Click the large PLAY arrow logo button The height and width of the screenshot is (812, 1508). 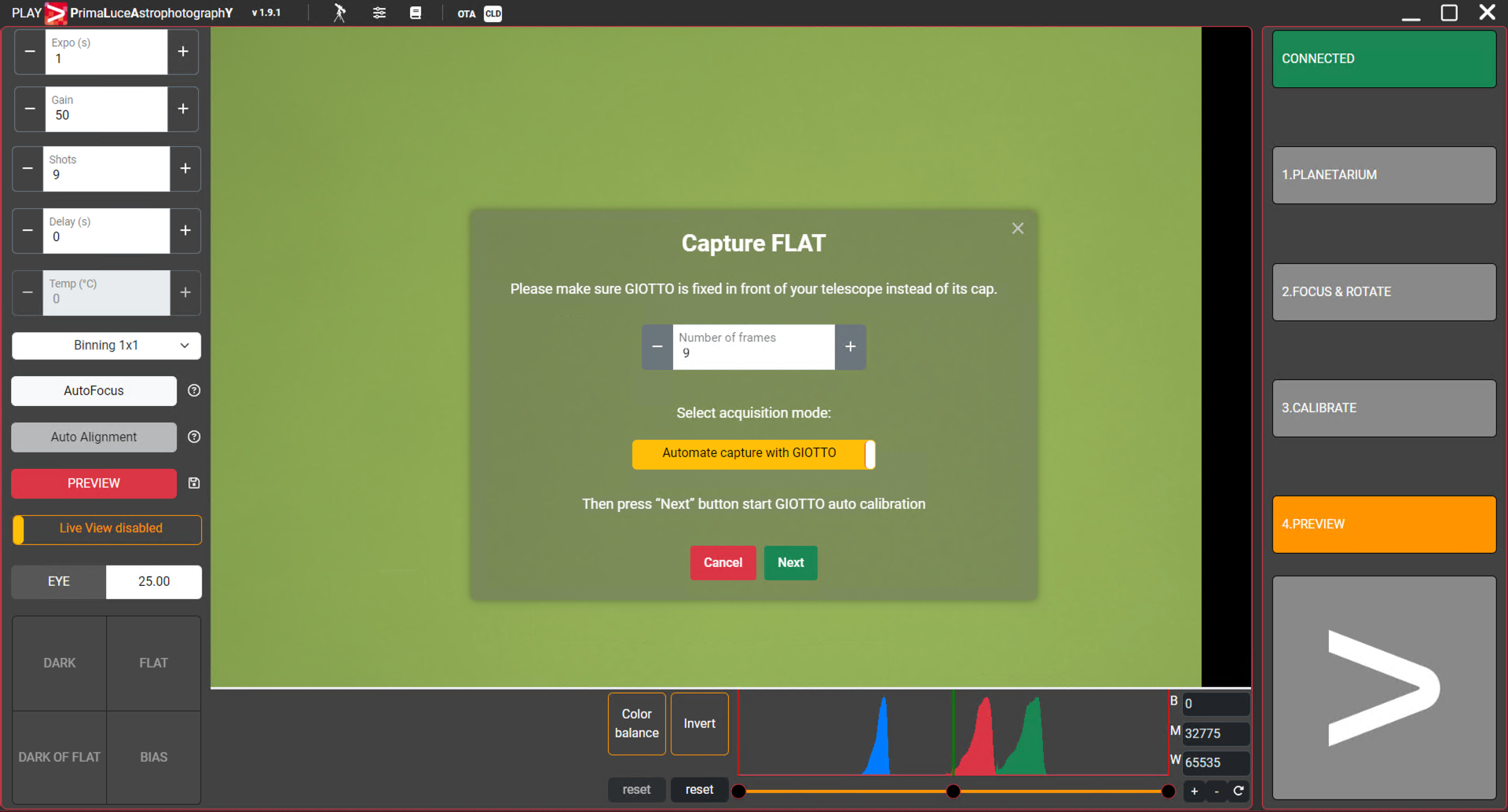[x=1384, y=688]
